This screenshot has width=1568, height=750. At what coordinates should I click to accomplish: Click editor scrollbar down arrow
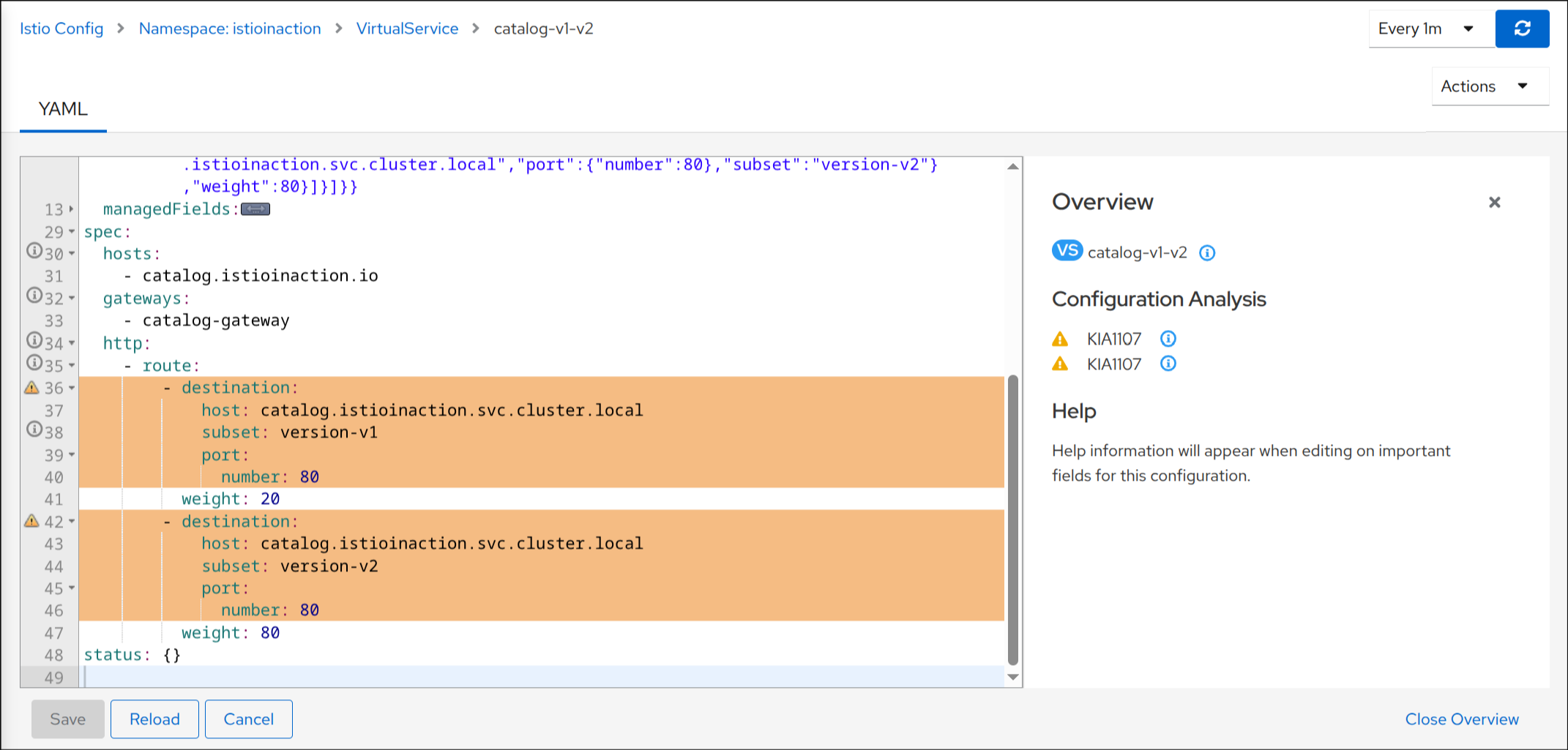click(1013, 677)
